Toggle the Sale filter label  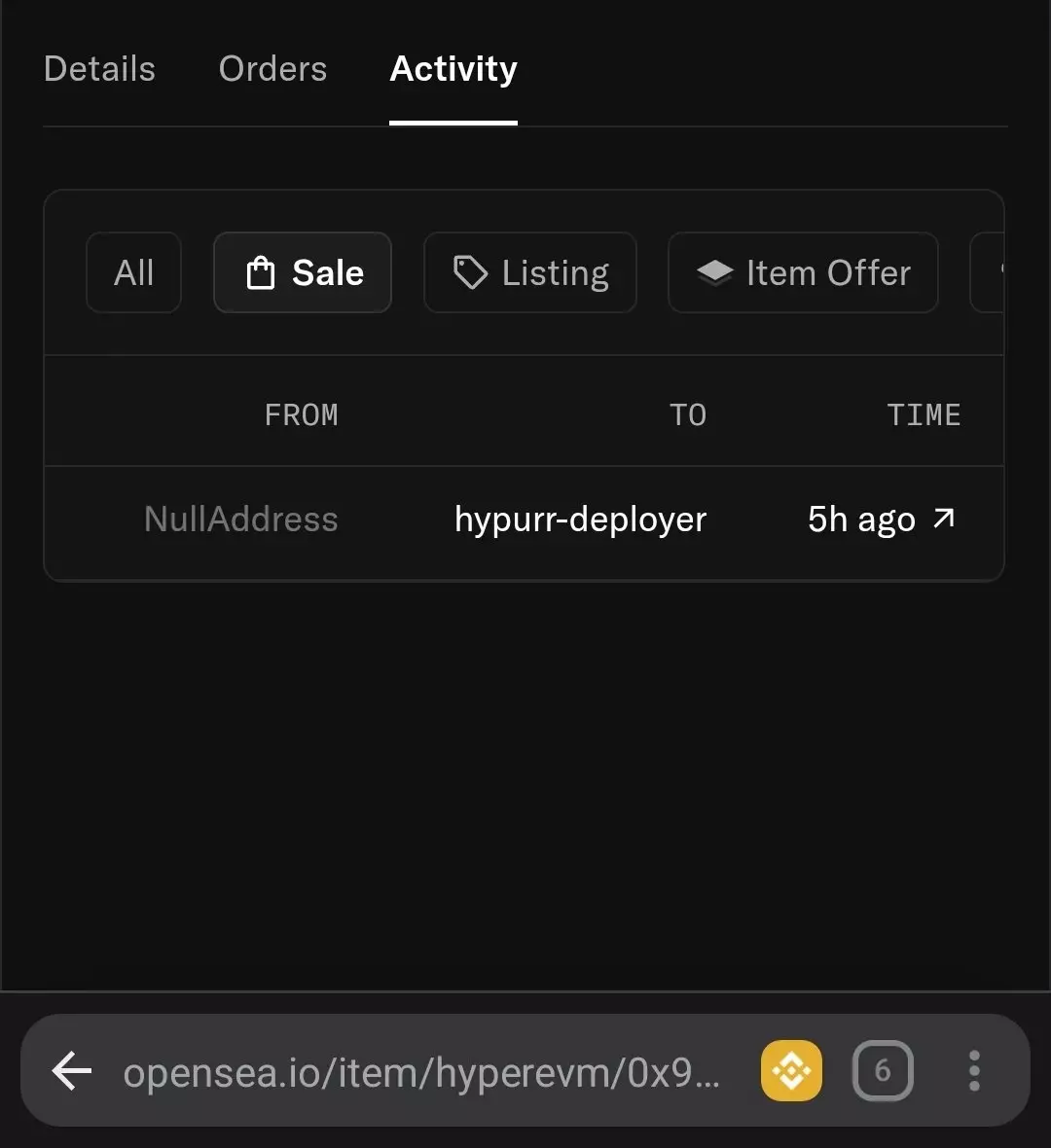pyautogui.click(x=328, y=272)
